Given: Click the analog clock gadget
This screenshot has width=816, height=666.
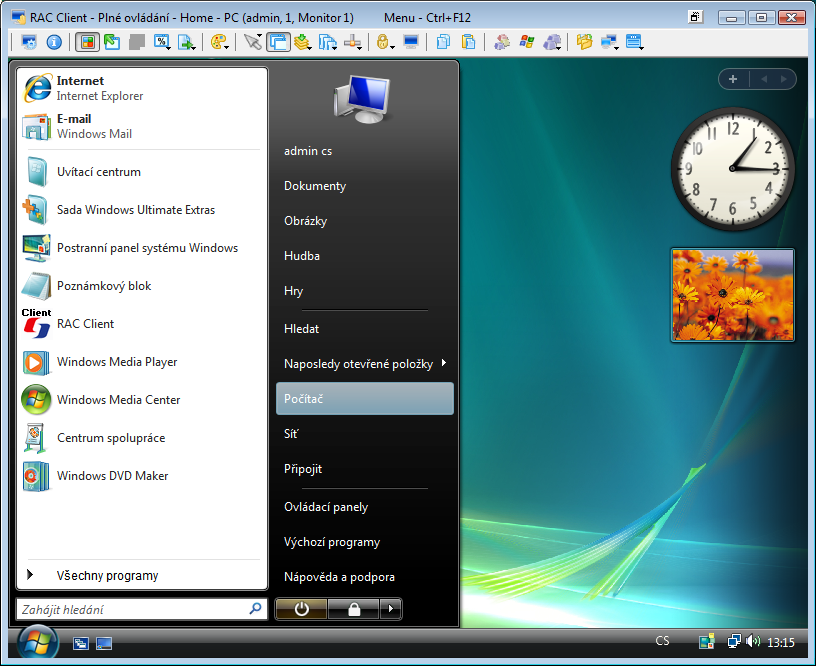Looking at the screenshot, I should click(x=733, y=169).
